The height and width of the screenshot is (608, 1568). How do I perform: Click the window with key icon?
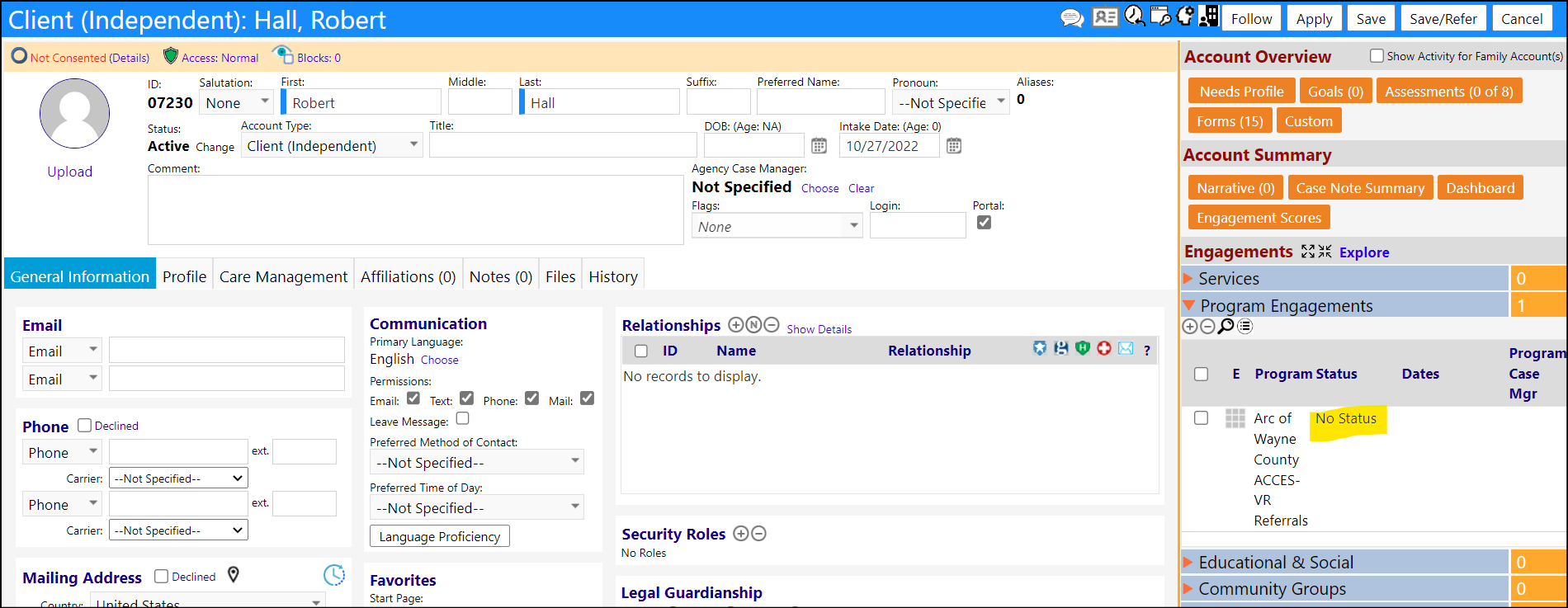(1159, 16)
